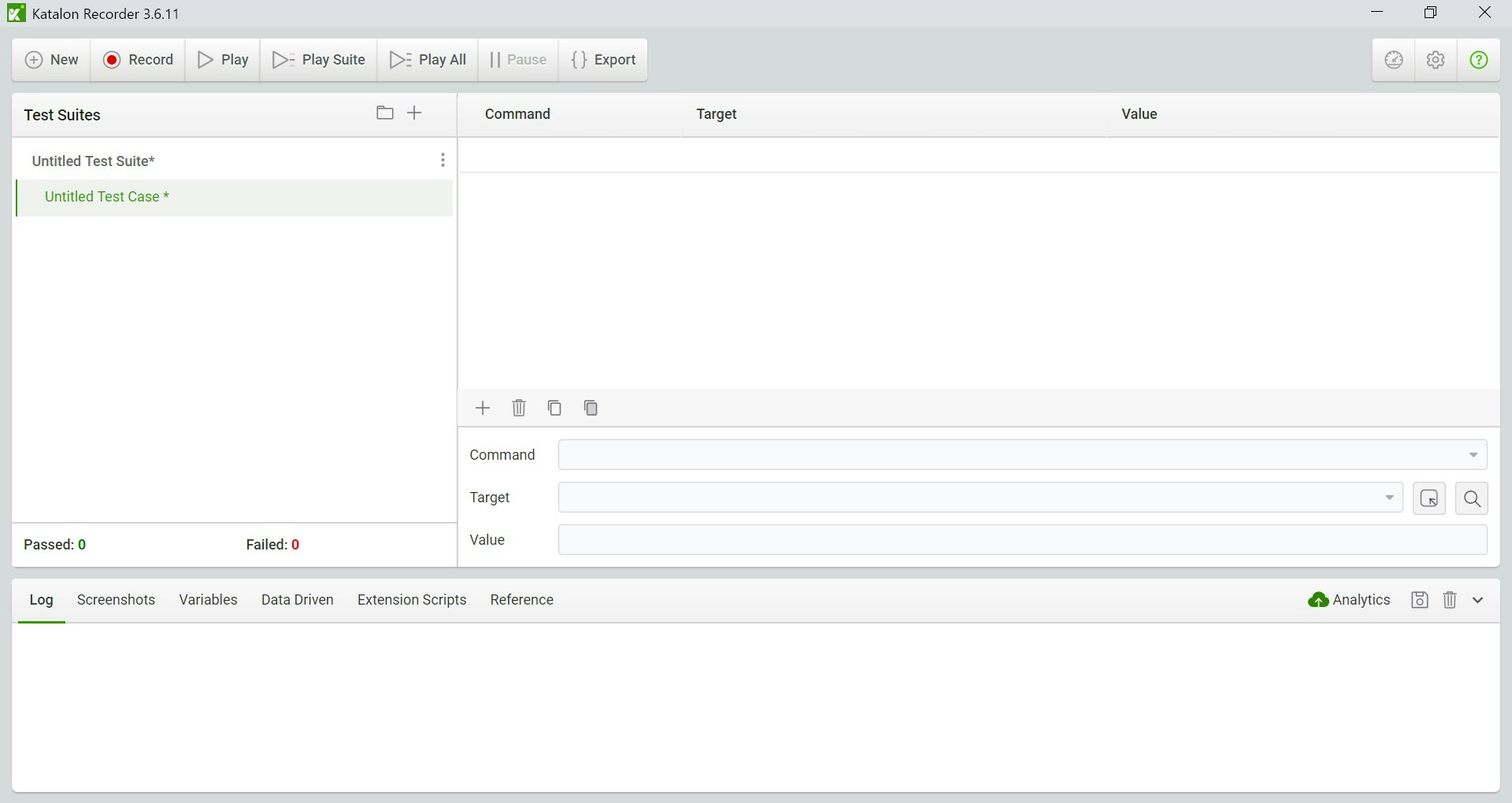
Task: Switch to the Extension Scripts tab
Action: pos(412,600)
